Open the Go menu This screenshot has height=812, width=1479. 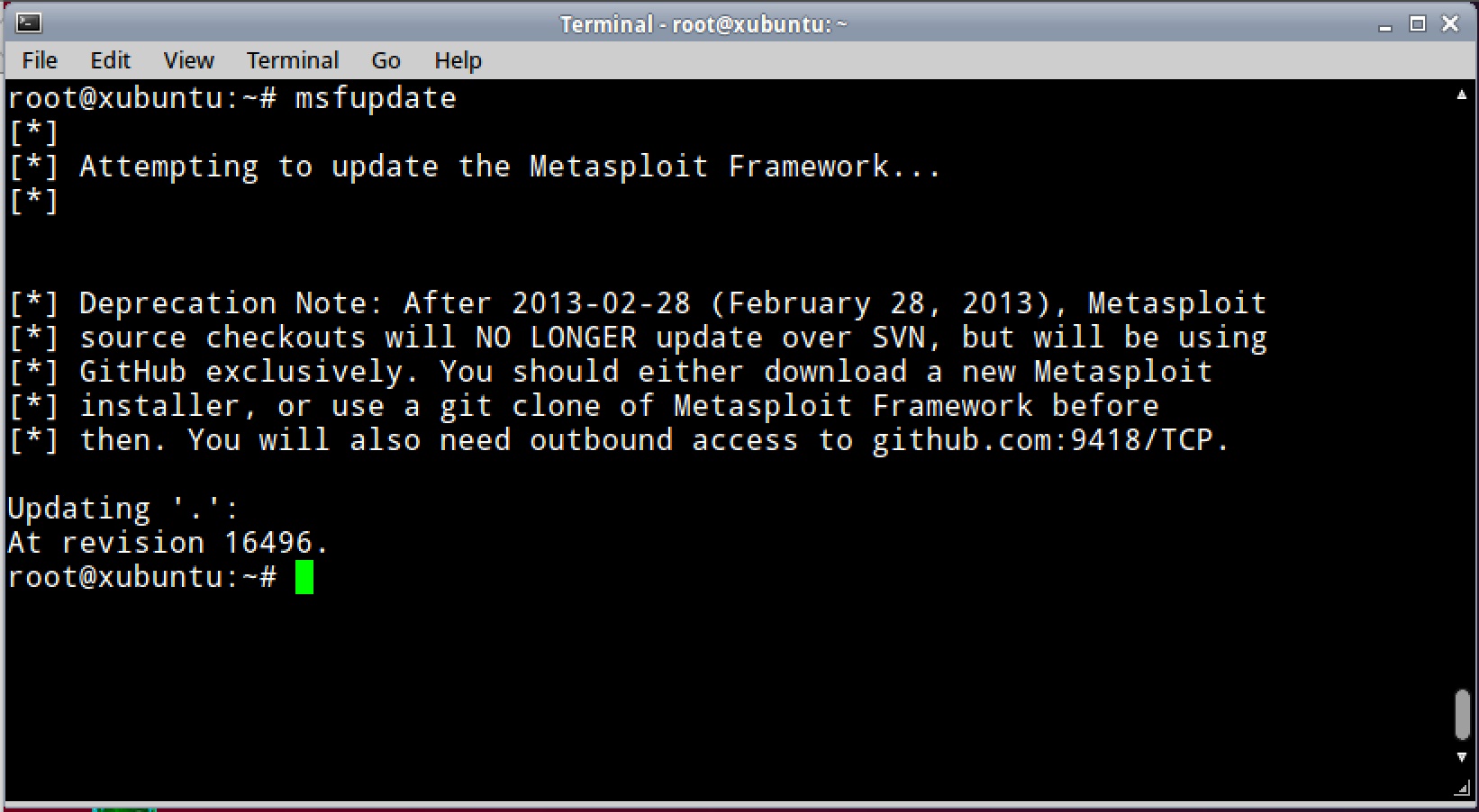386,60
